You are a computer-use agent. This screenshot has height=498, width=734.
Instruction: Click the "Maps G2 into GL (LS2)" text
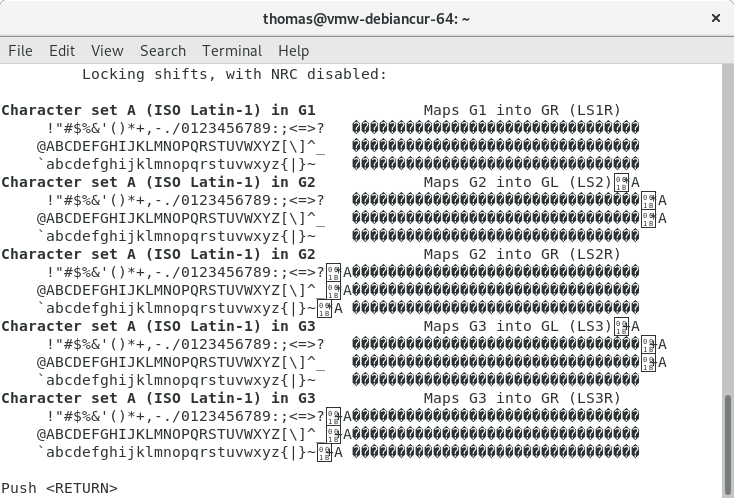pos(516,182)
